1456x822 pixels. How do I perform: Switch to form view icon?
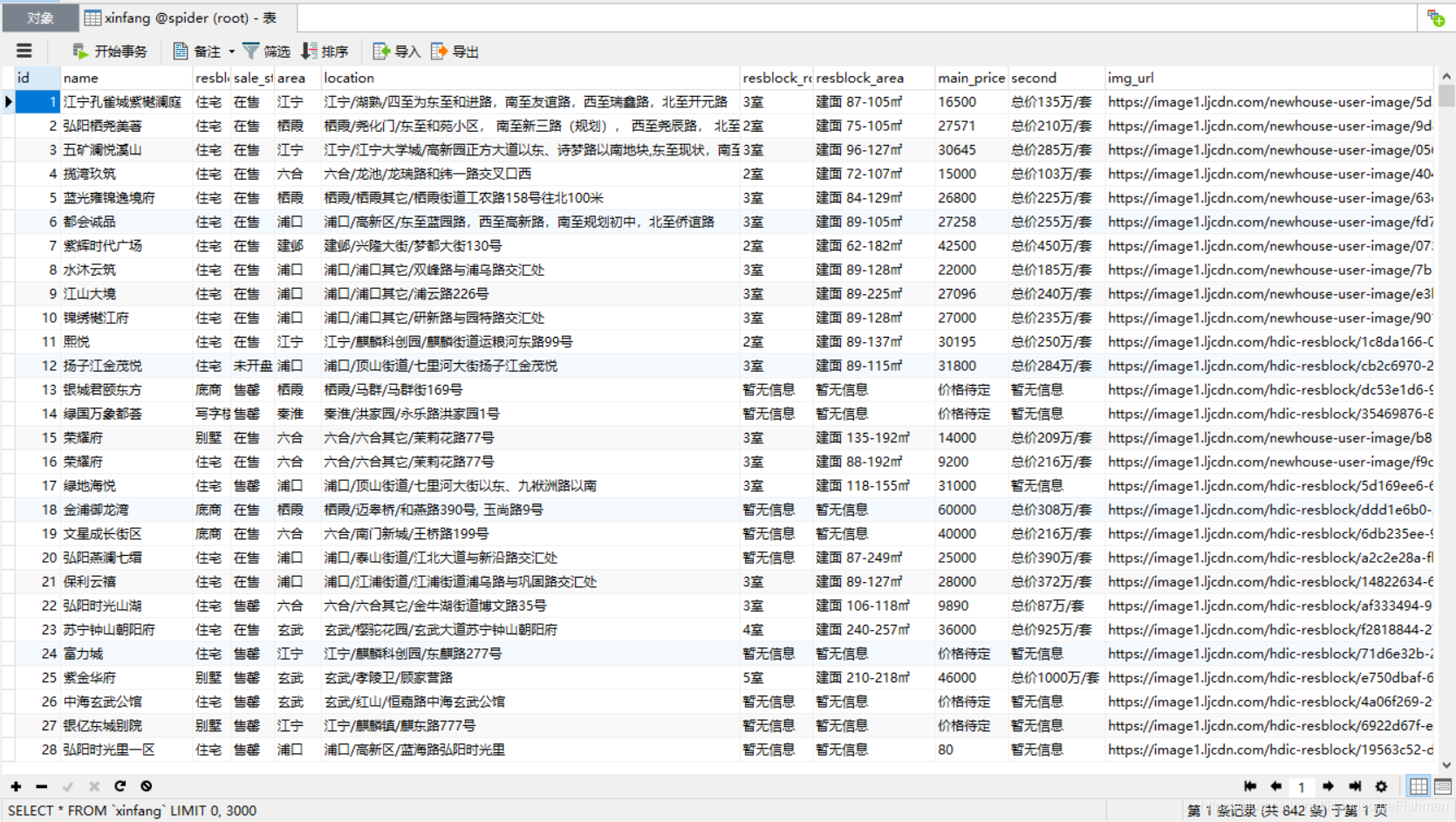pyautogui.click(x=1443, y=786)
